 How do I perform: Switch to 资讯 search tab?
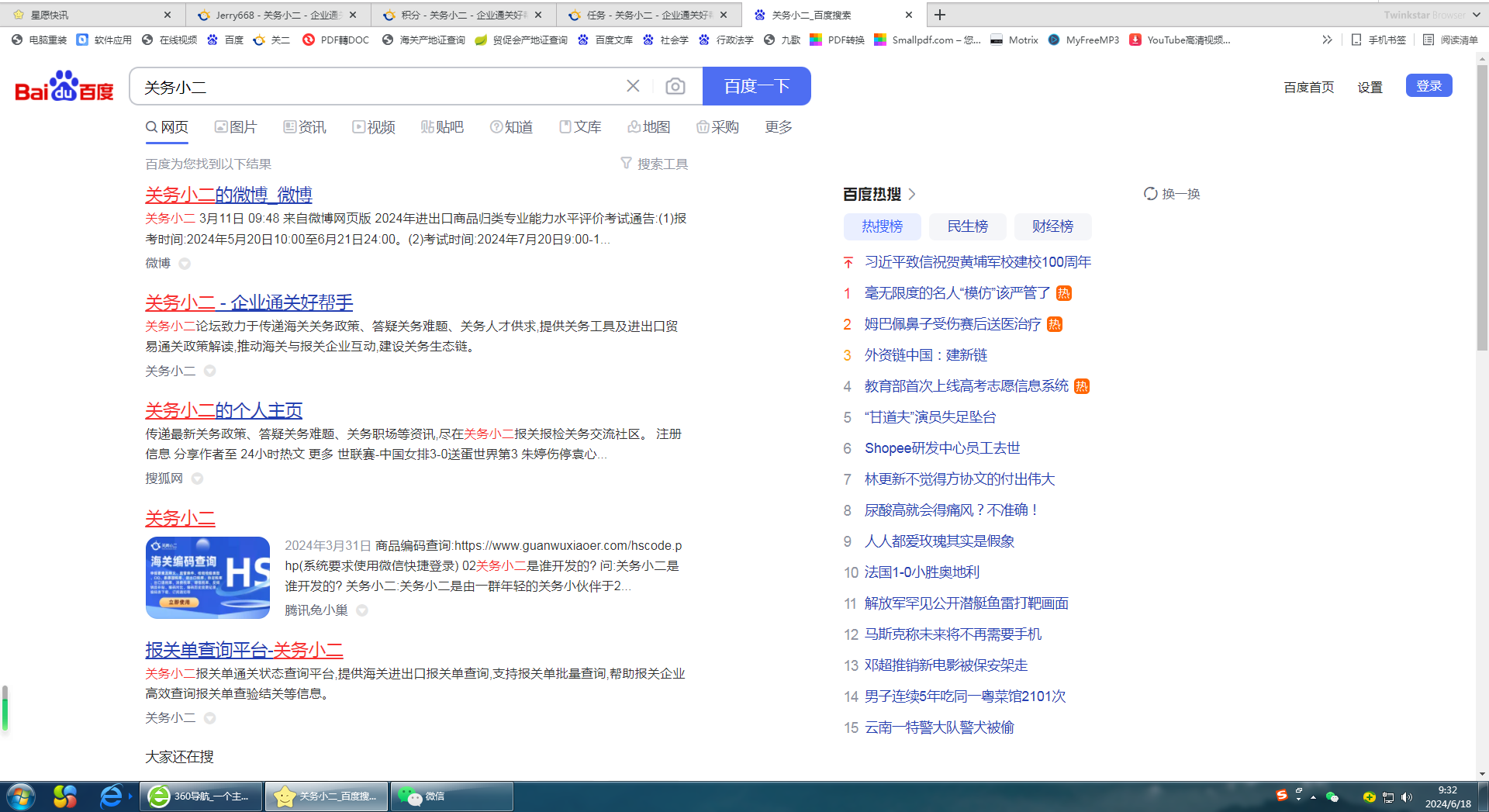[x=305, y=127]
